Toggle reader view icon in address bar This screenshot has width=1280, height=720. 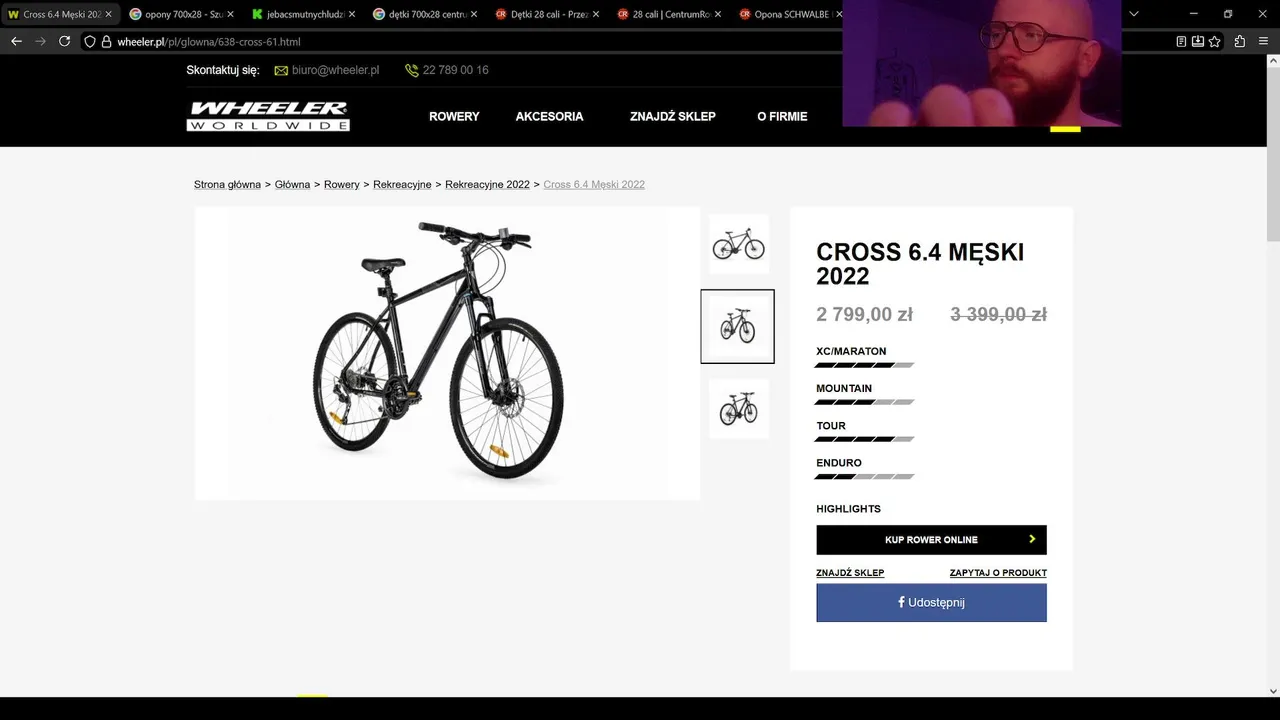(x=1181, y=41)
